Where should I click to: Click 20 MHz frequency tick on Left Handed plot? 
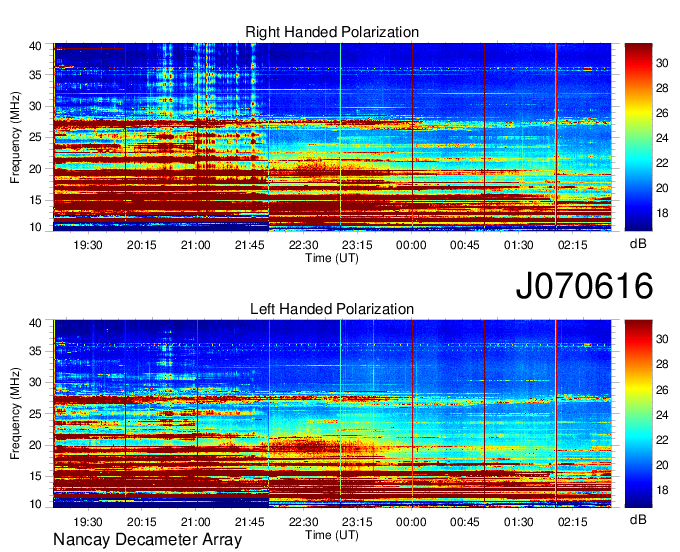tap(35, 445)
